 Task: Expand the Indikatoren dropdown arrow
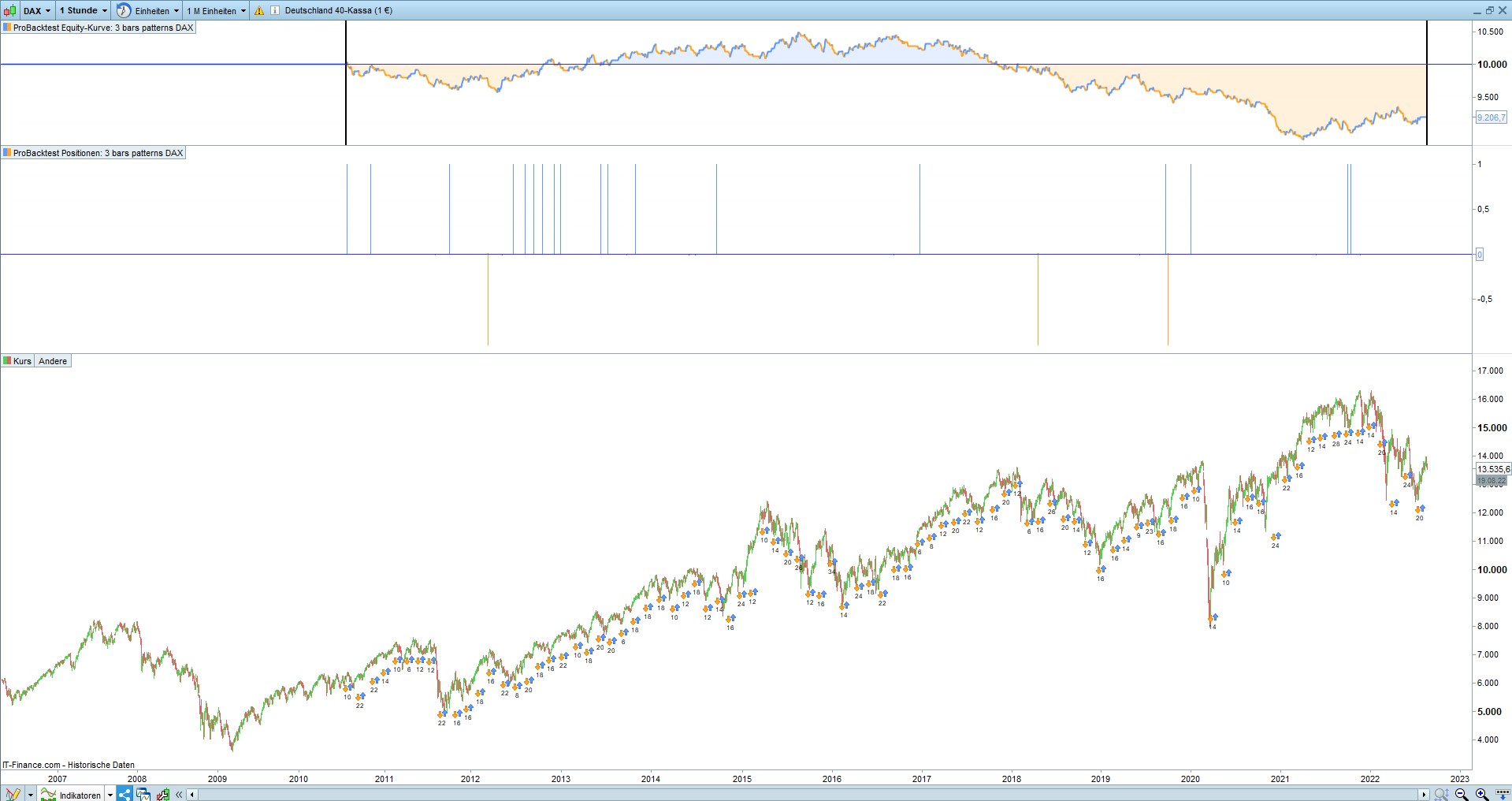pyautogui.click(x=110, y=795)
